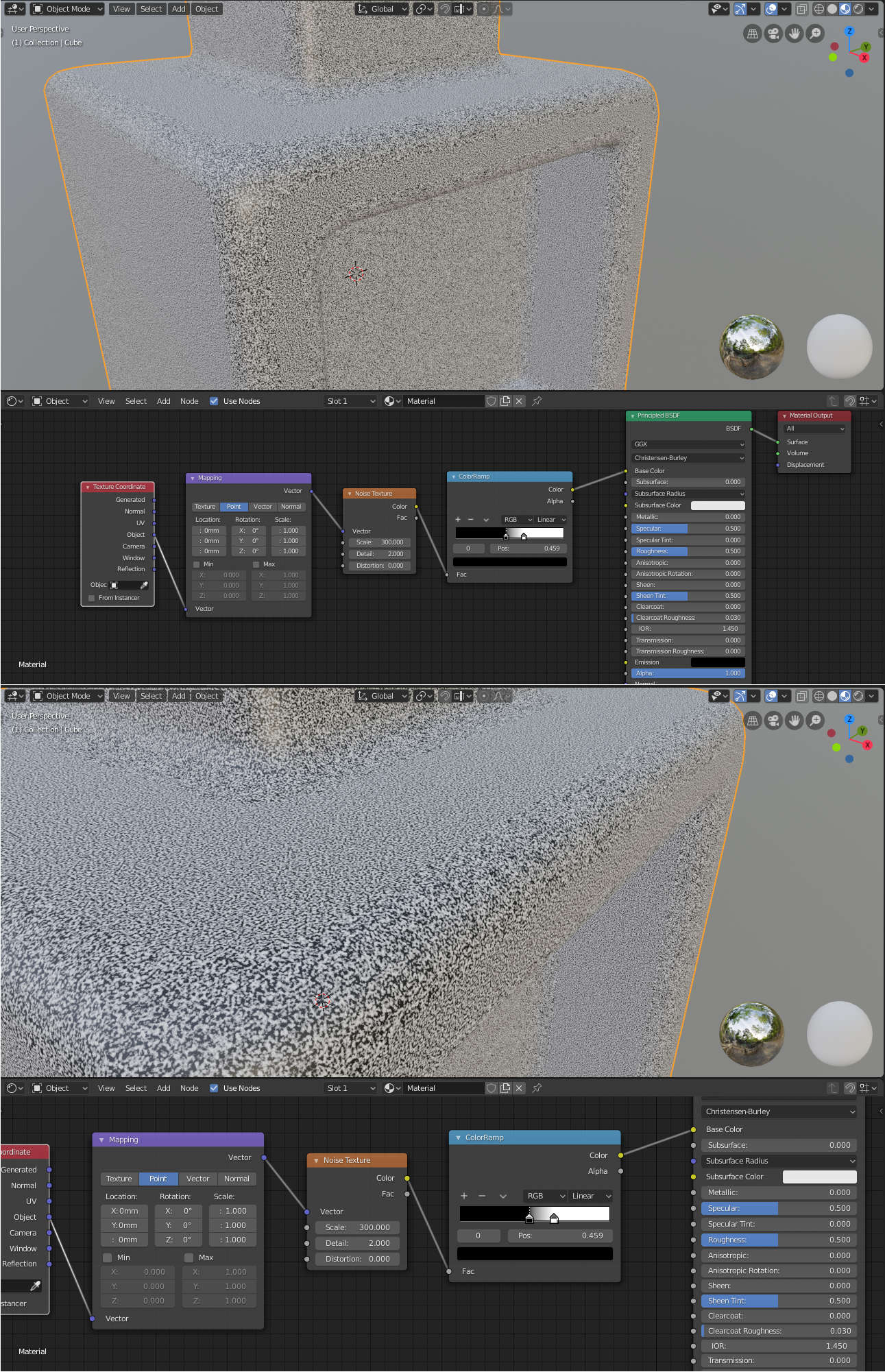This screenshot has width=885, height=1372.
Task: Enable Min checkbox in upper Mapping node
Action: tap(197, 564)
